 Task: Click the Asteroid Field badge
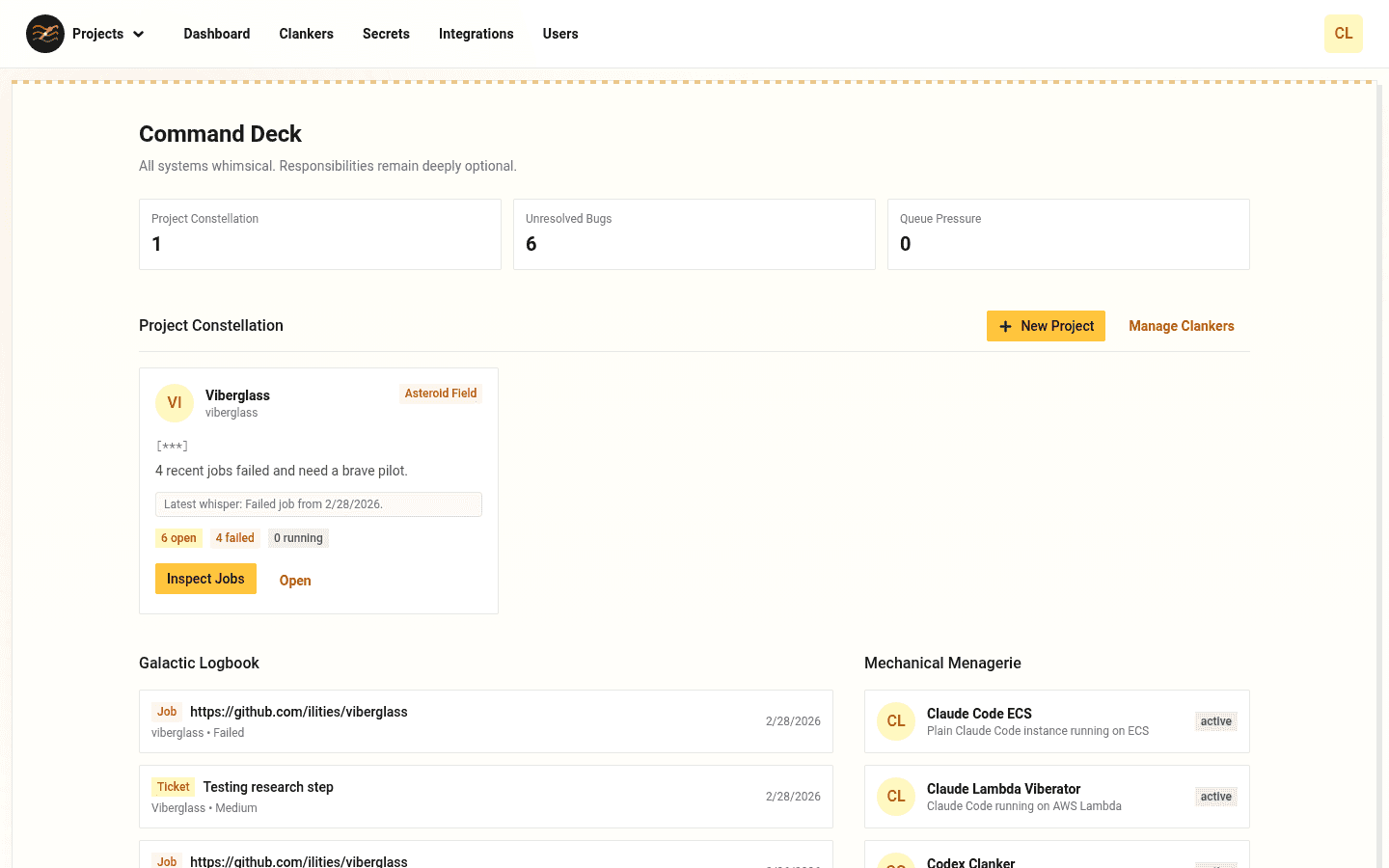coord(441,393)
